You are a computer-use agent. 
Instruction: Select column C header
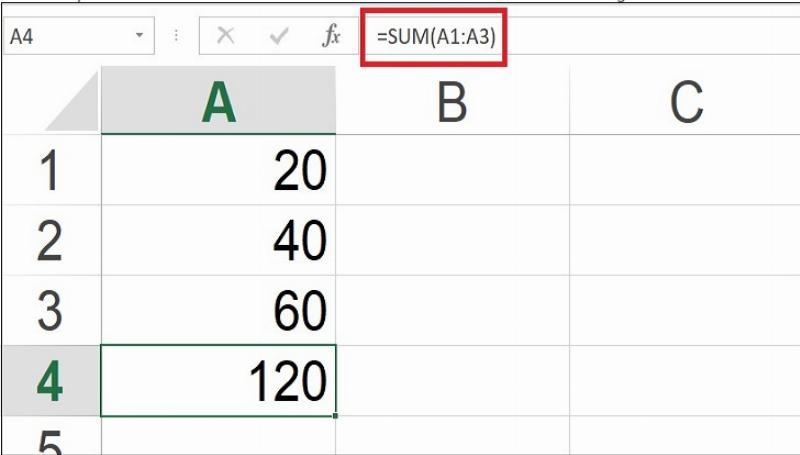pos(685,100)
